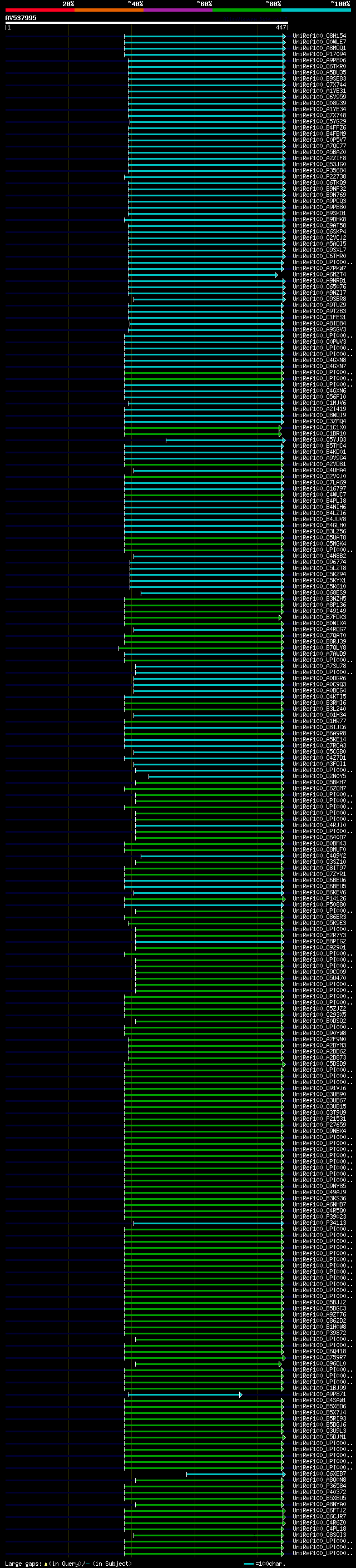Select hit label UniRef100_P35684
The image size is (356, 1568).
pyautogui.click(x=319, y=170)
